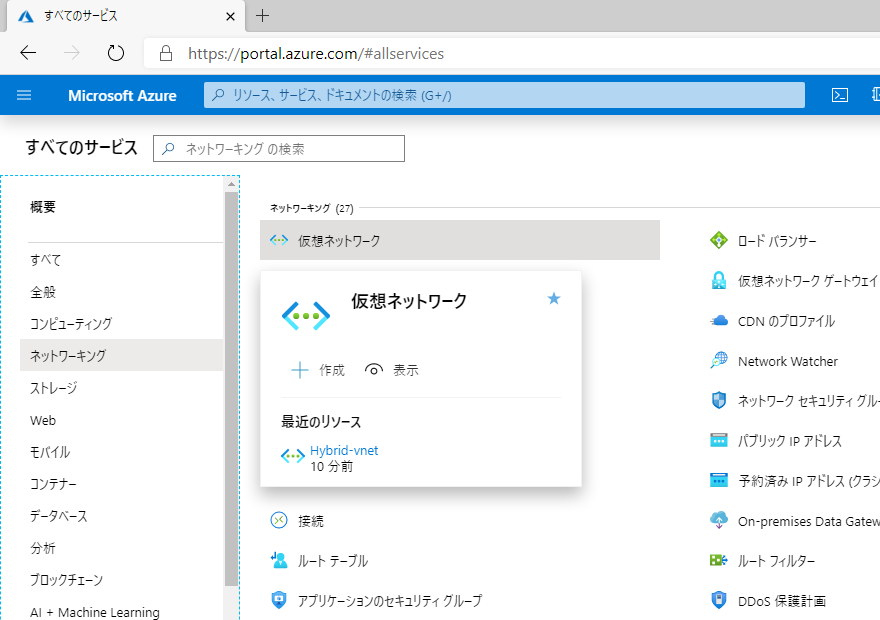The width and height of the screenshot is (880, 620).
Task: Reload the page with the browser refresh button
Action: (116, 53)
